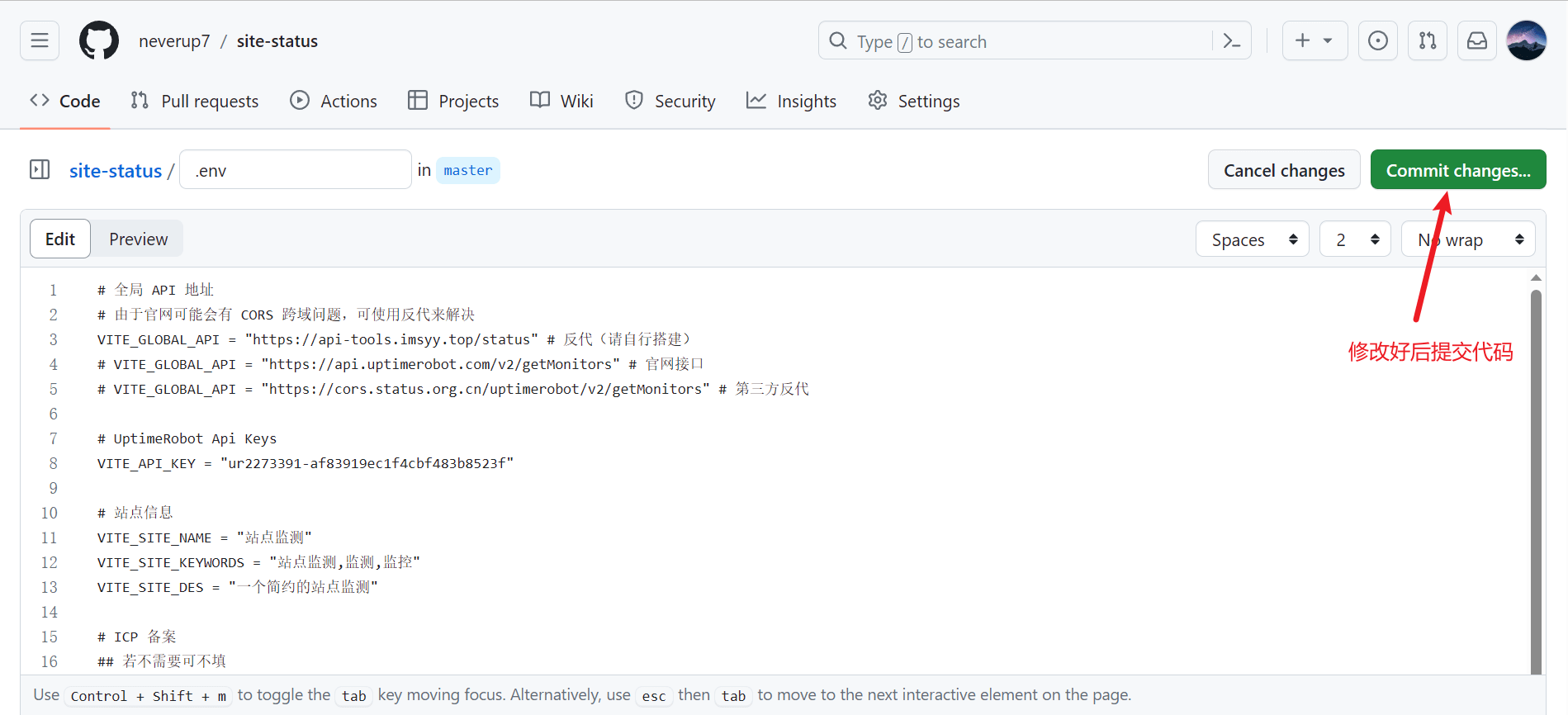The height and width of the screenshot is (715, 1568).
Task: Open the command palette icon
Action: pos(1231,40)
